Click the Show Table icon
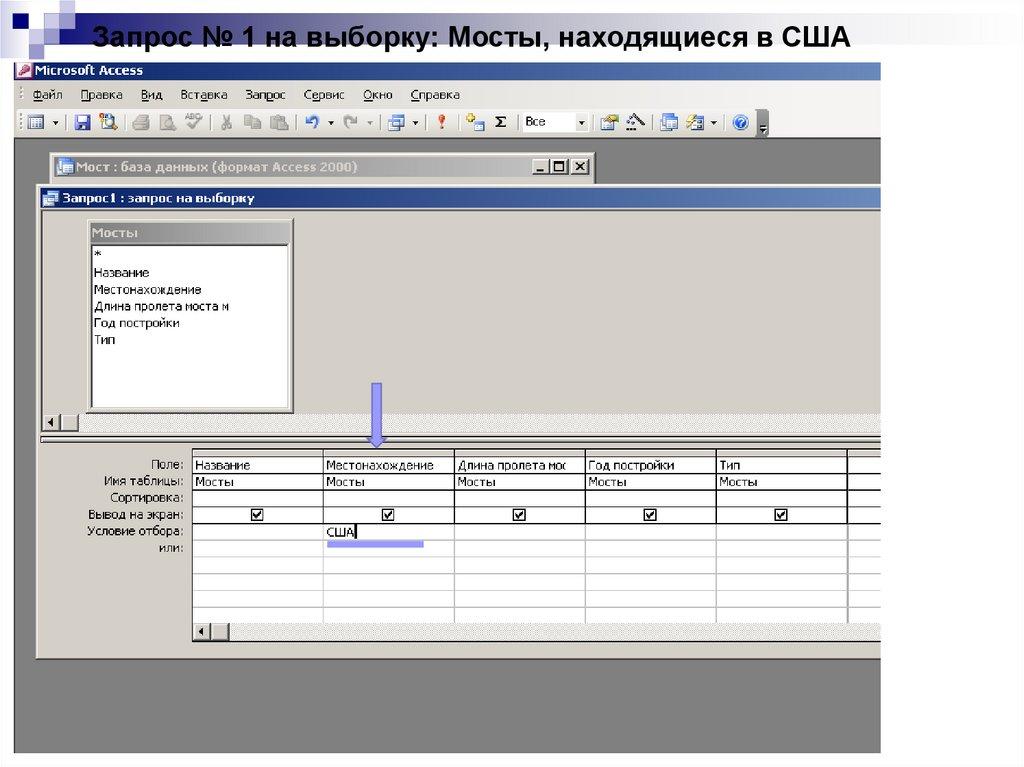This screenshot has height=767, width=1024. (x=475, y=122)
